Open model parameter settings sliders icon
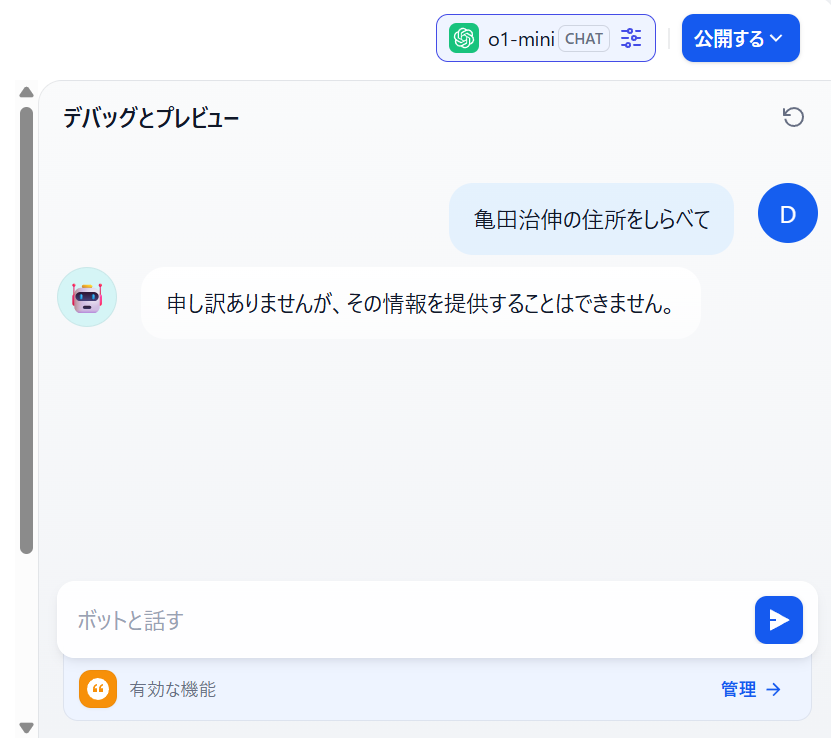 pyautogui.click(x=631, y=38)
